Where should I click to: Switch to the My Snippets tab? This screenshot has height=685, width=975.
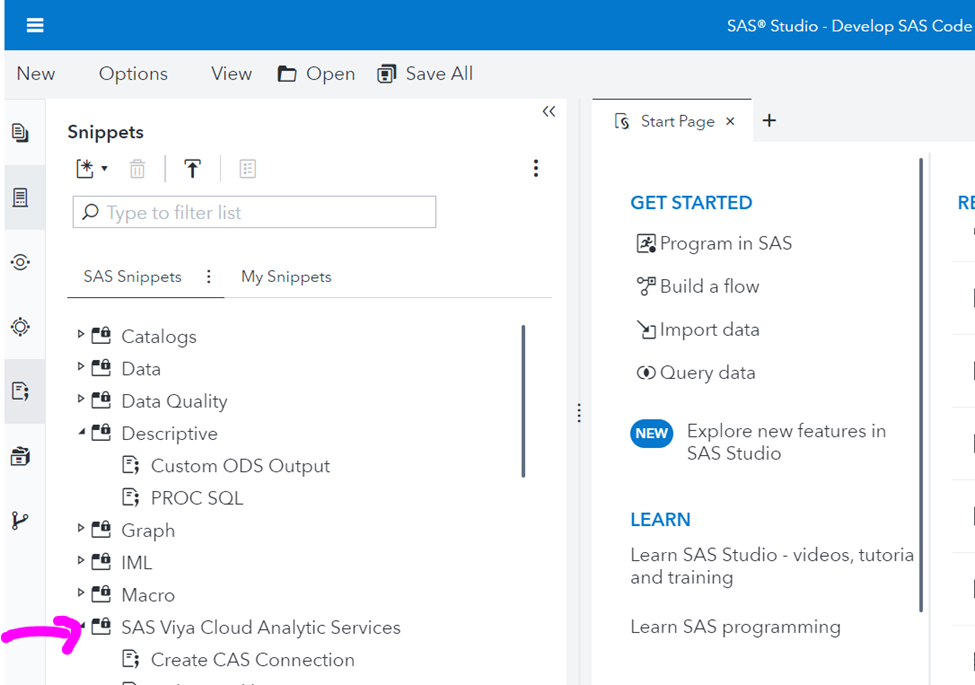[x=286, y=277]
